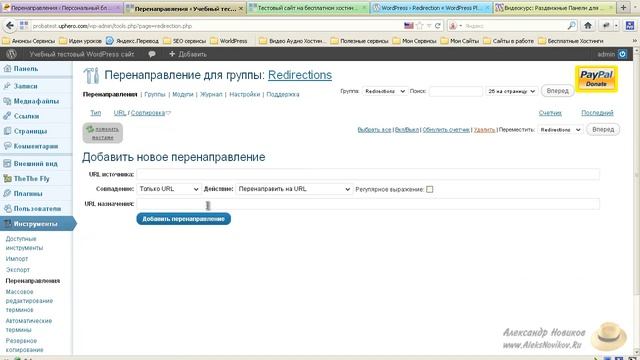Open the Экспорт tools submenu item
The width and height of the screenshot is (640, 360).
(x=18, y=270)
